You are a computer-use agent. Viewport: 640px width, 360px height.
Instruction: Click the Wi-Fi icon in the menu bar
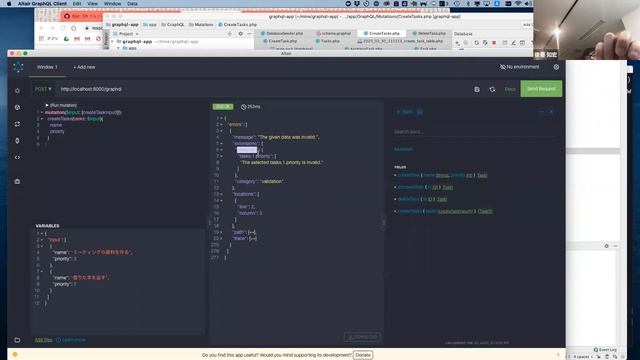click(x=518, y=4)
